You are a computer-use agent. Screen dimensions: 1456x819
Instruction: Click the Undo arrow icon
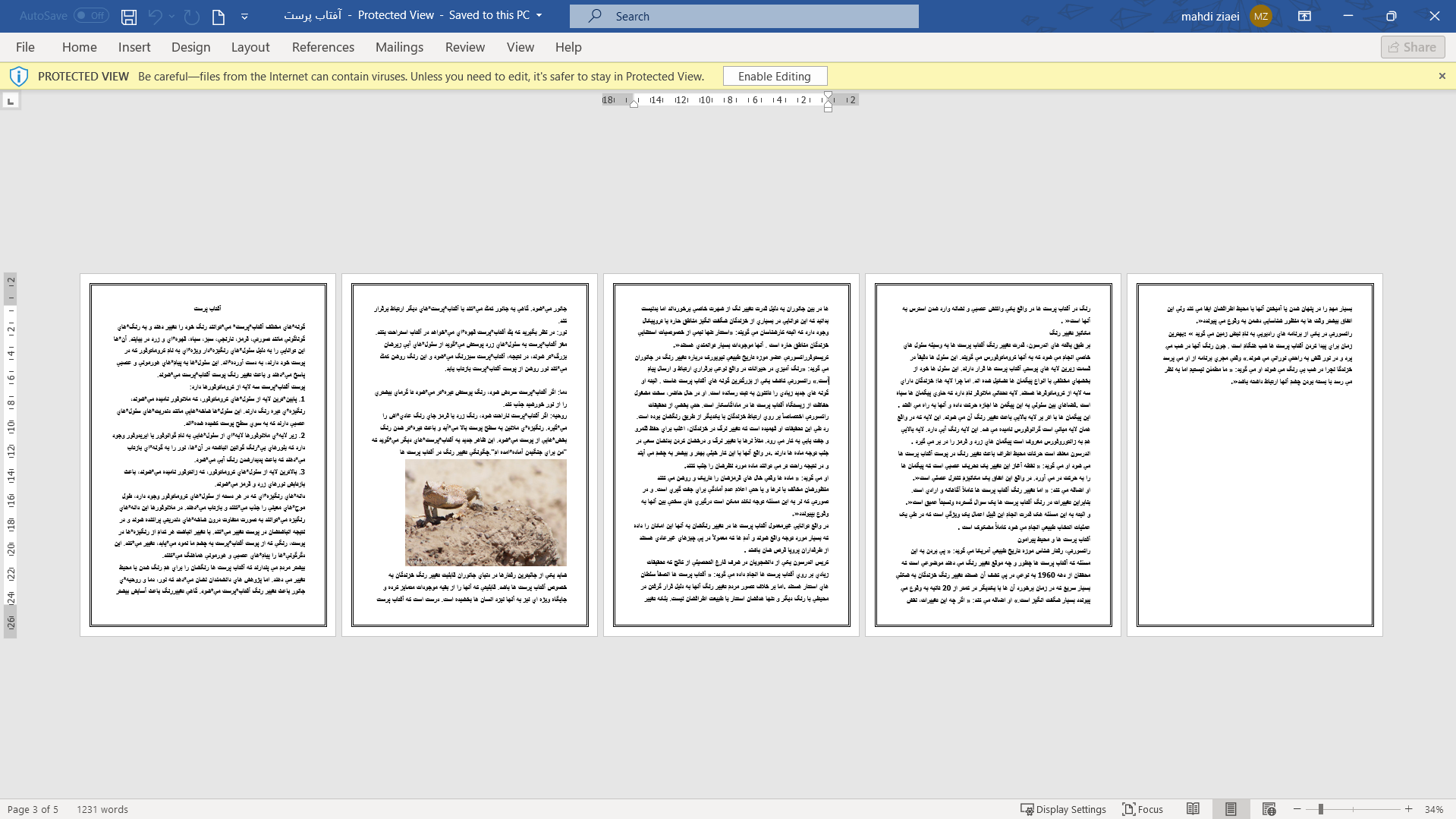click(x=155, y=16)
